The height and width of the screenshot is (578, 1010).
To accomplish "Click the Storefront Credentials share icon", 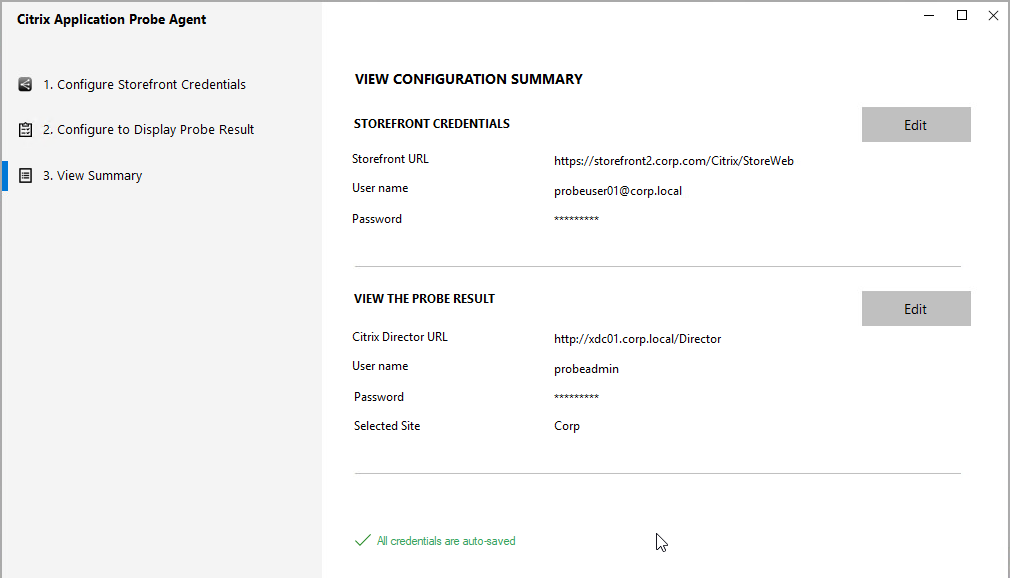I will coord(25,84).
